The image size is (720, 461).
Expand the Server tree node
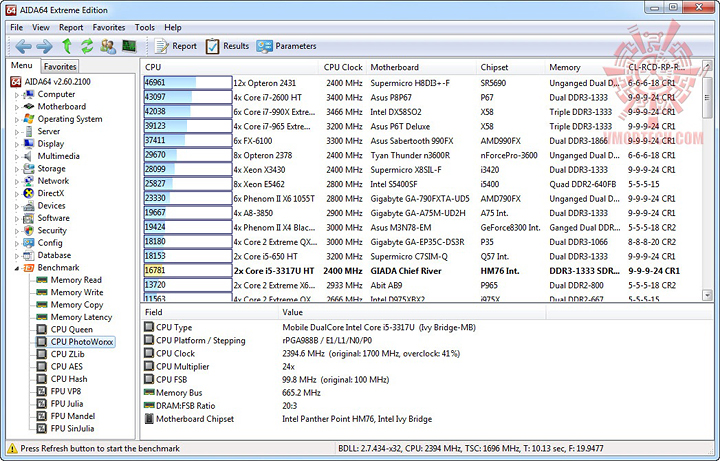tap(17, 132)
